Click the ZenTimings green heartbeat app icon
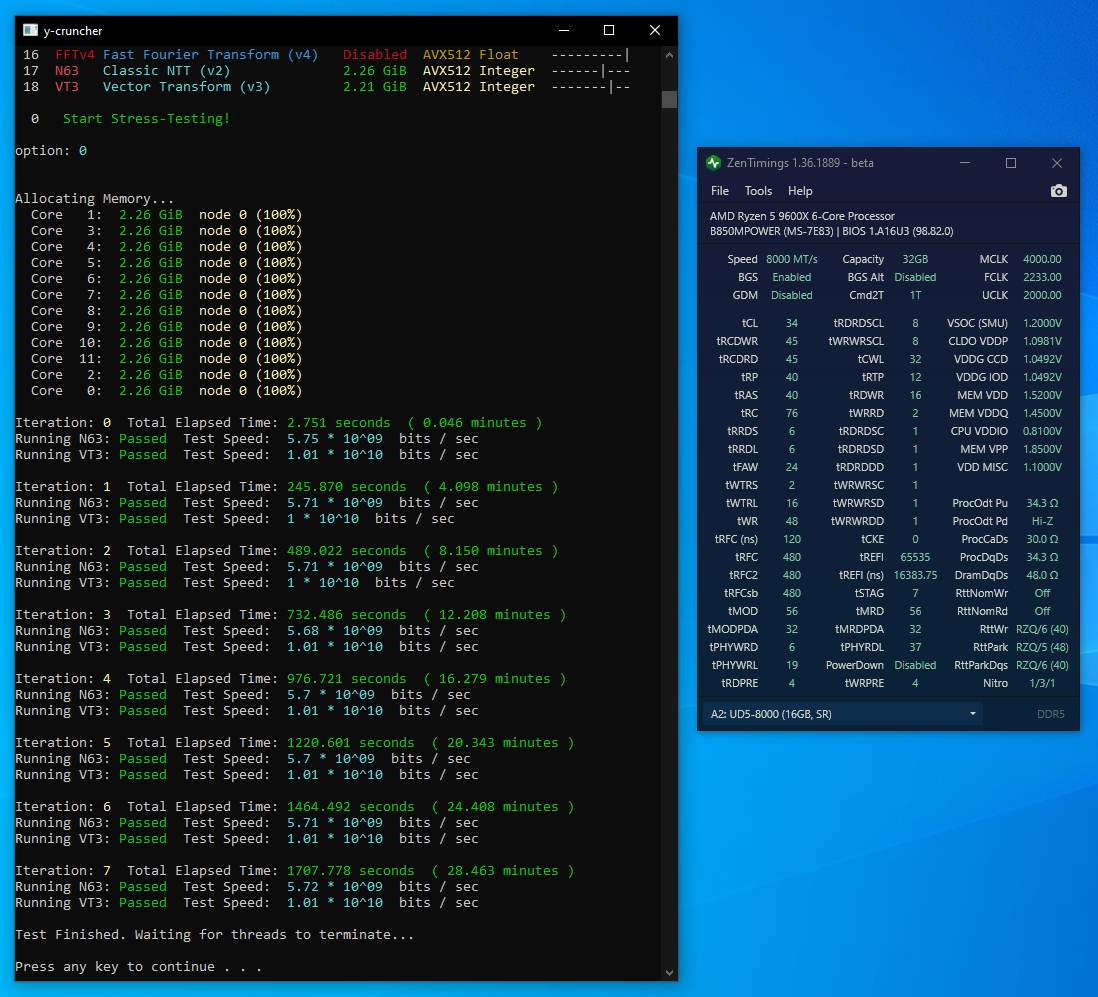This screenshot has width=1098, height=997. [713, 163]
